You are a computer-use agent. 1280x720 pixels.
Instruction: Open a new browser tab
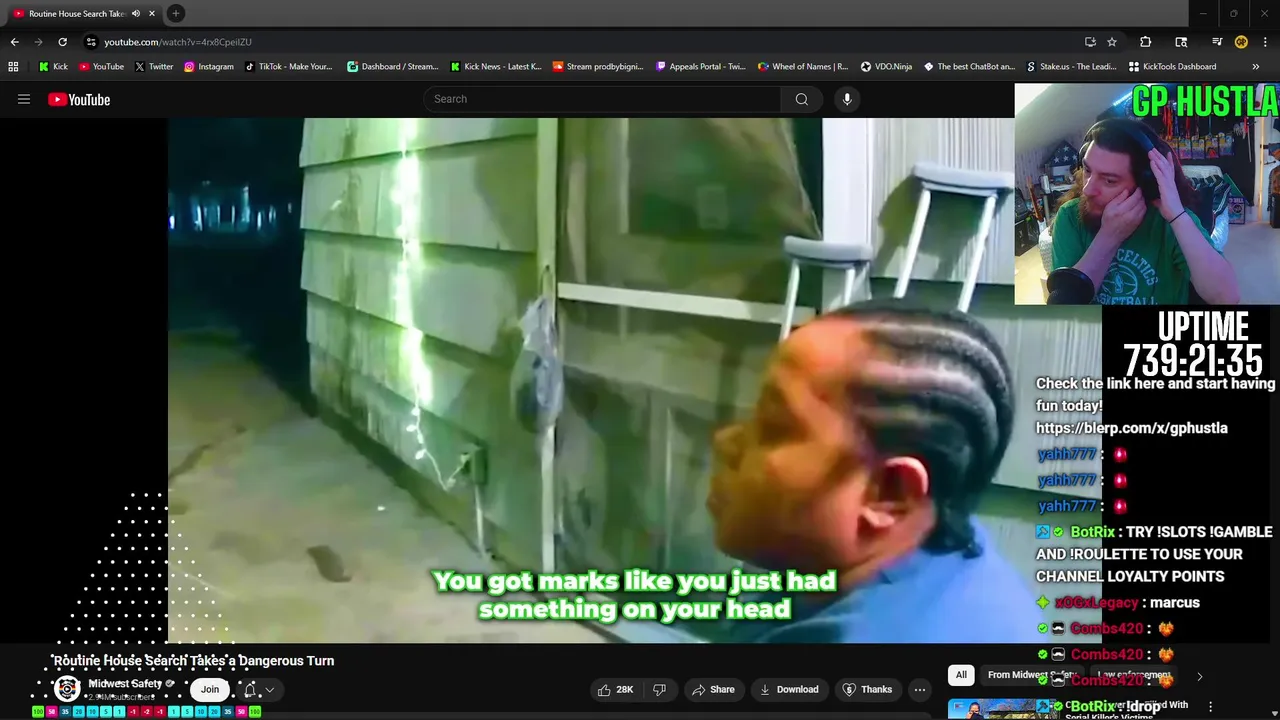pos(175,13)
